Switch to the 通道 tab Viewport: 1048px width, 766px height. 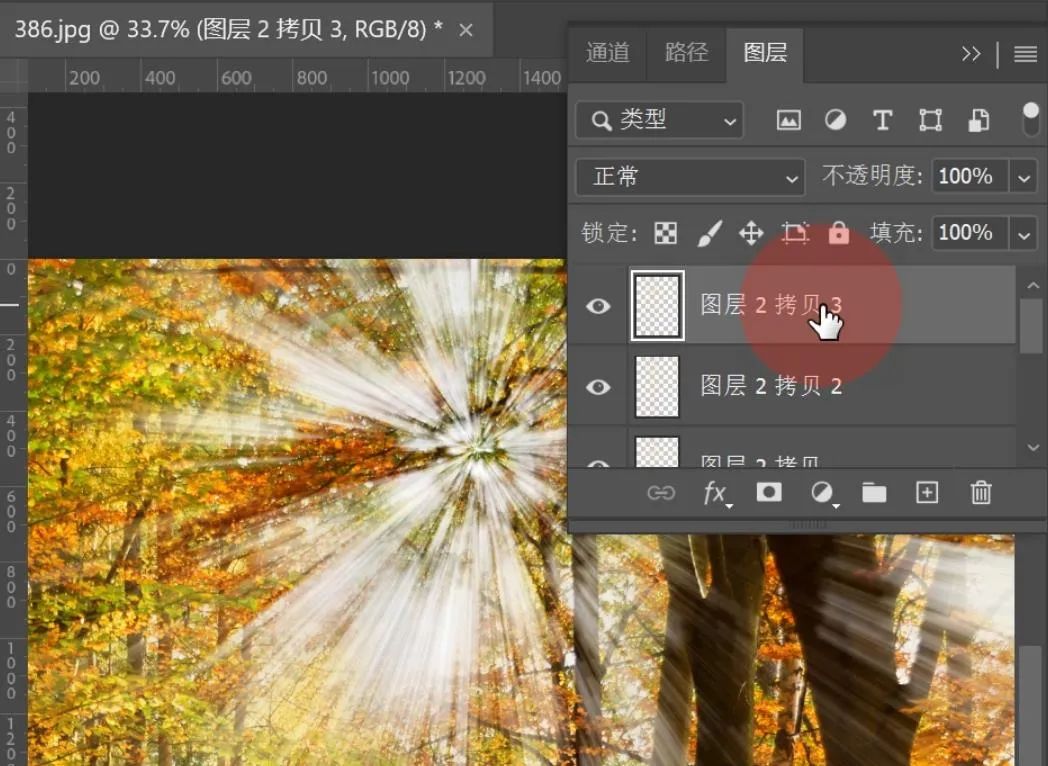coord(608,53)
